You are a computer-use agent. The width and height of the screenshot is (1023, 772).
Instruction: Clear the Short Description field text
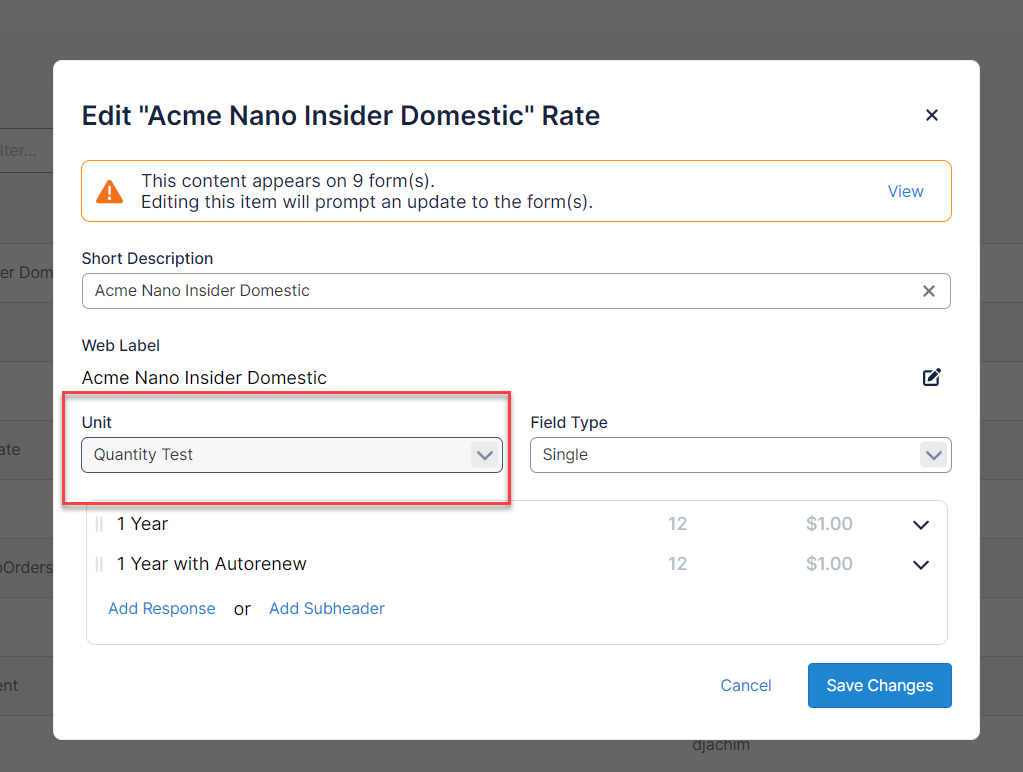pyautogui.click(x=928, y=291)
